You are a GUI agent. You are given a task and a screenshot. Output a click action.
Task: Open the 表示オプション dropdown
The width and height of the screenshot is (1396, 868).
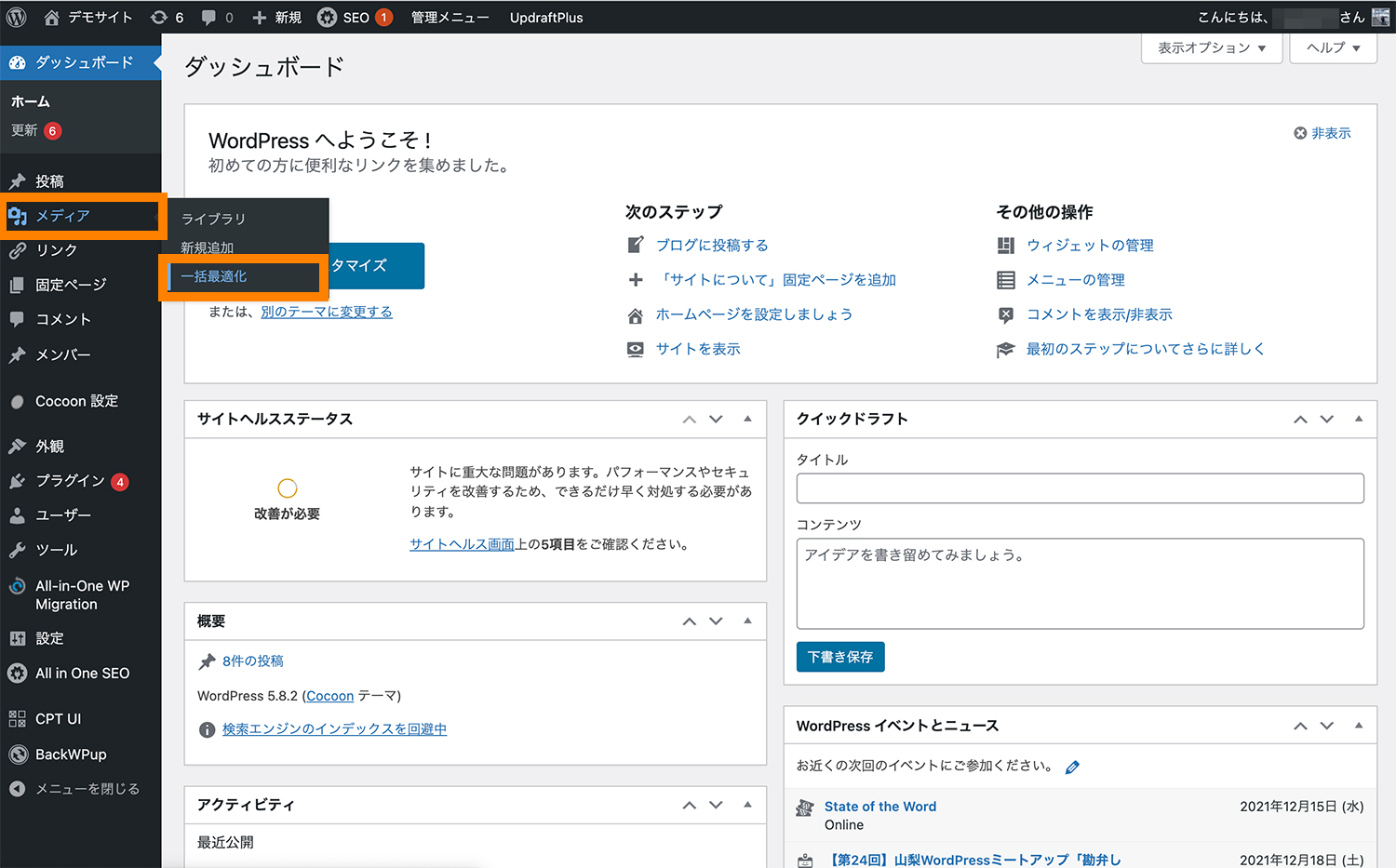pyautogui.click(x=1210, y=47)
